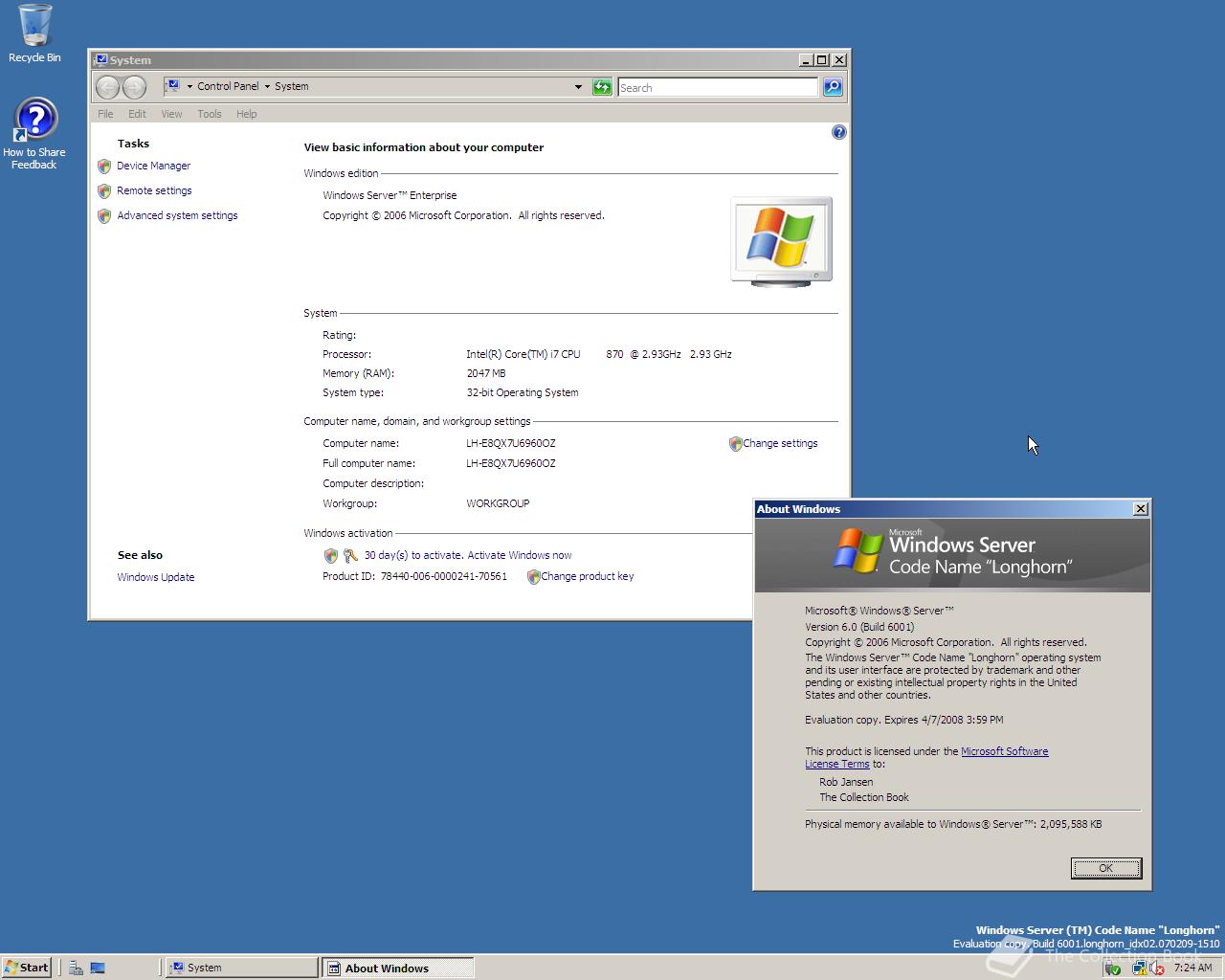1225x980 pixels.
Task: Open Microsoft Software License Terms link
Action: 1004,751
